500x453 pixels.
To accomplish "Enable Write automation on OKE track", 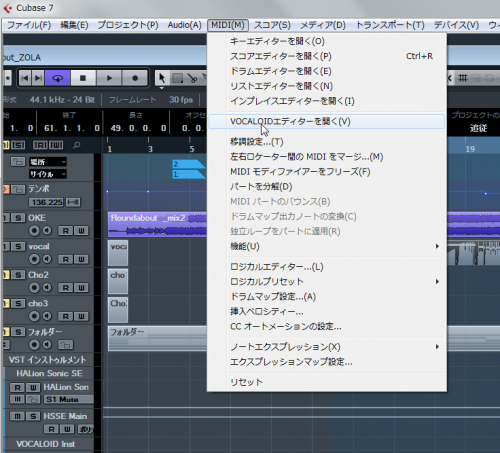I will [x=81, y=231].
